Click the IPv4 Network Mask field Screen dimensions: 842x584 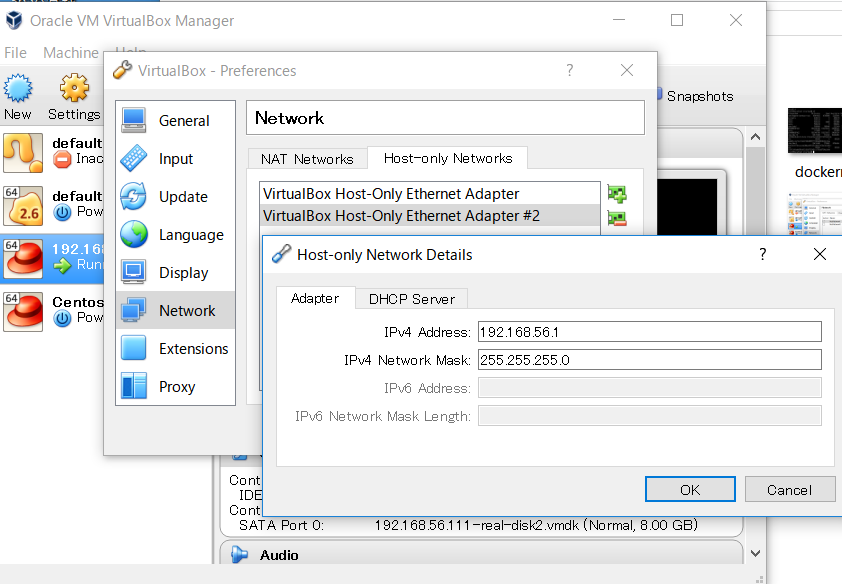click(x=650, y=360)
